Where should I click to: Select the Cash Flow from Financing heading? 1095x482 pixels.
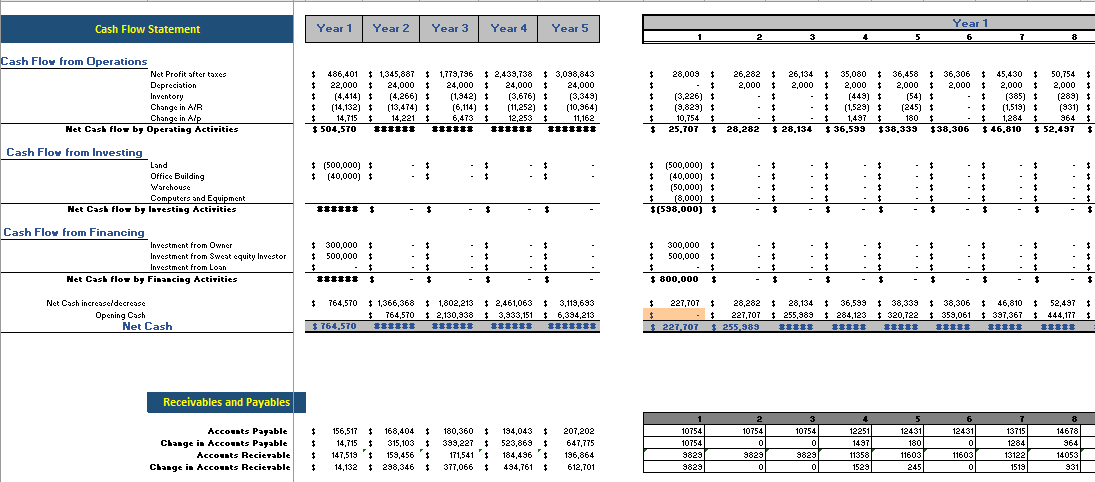74,232
